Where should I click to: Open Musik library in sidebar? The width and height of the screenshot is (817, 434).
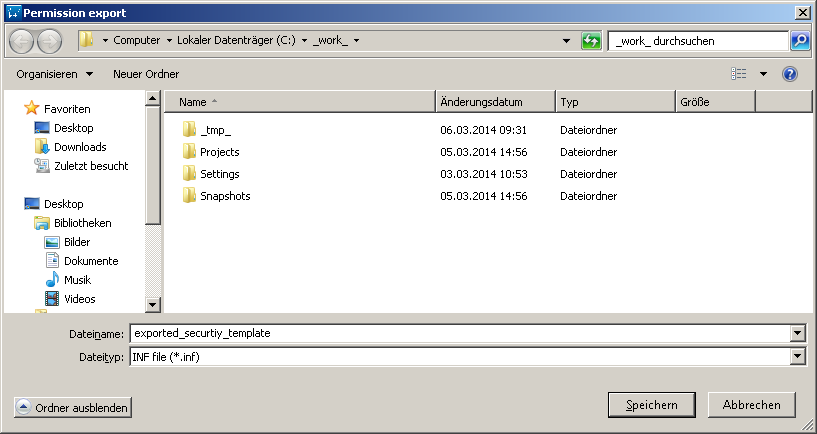tap(77, 280)
